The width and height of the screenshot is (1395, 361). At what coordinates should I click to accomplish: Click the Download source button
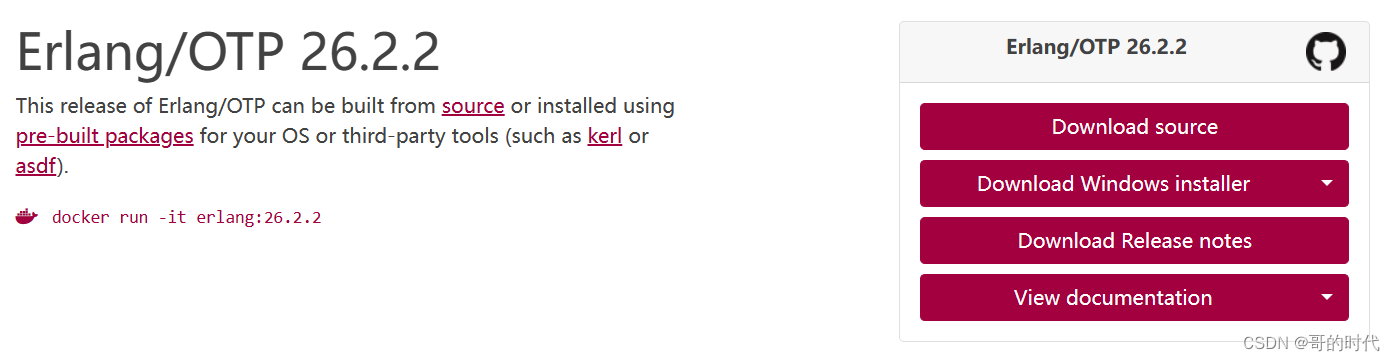[x=1134, y=127]
